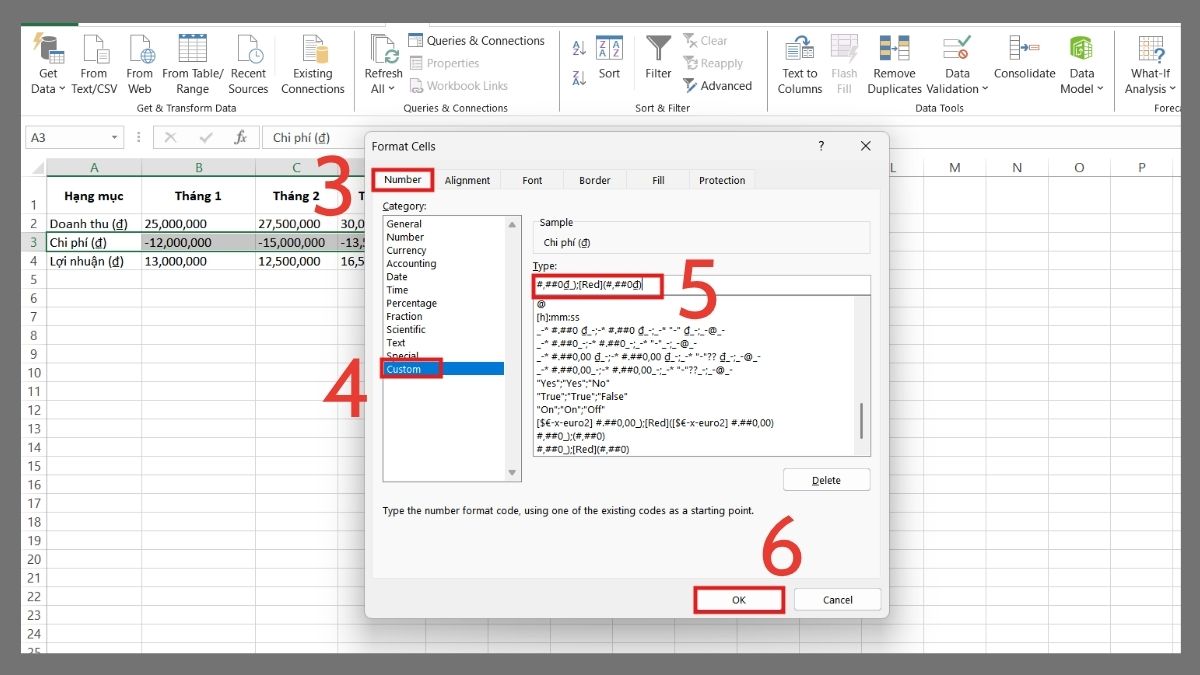Switch to the Font tab

[532, 180]
